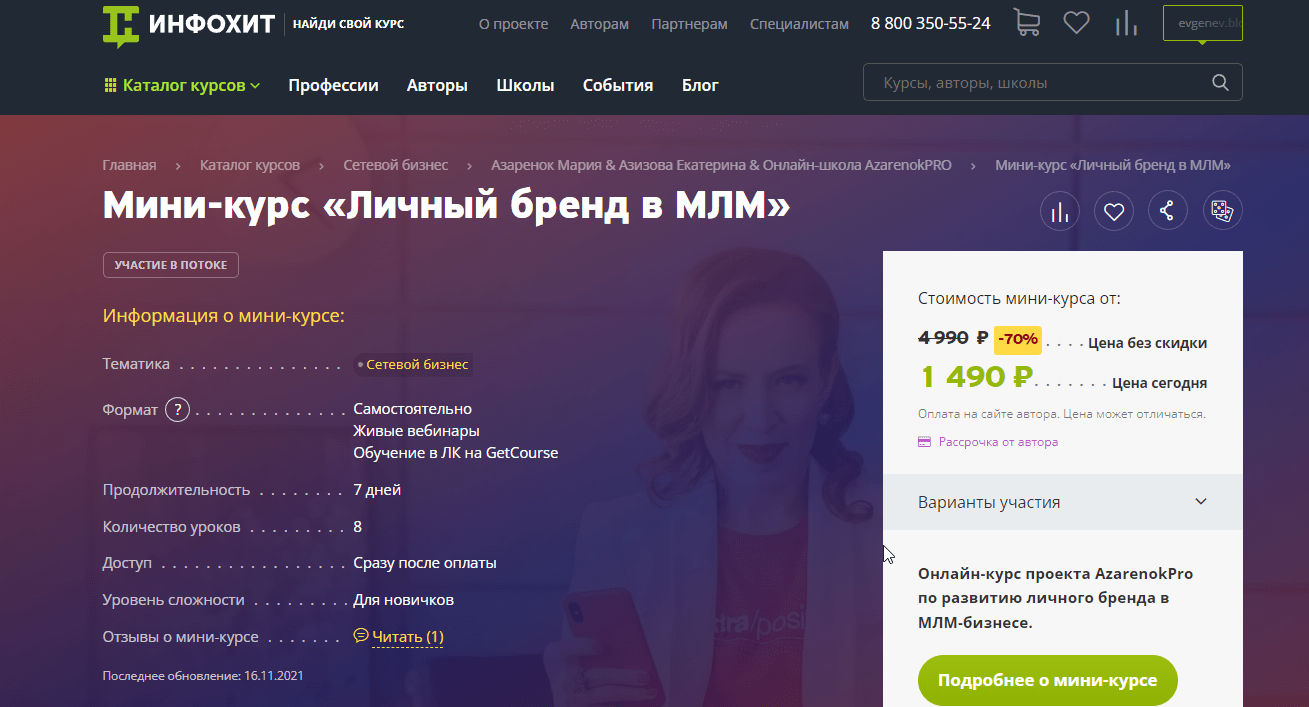Open comparison bars icon in header
This screenshot has height=707, width=1309.
(1127, 23)
